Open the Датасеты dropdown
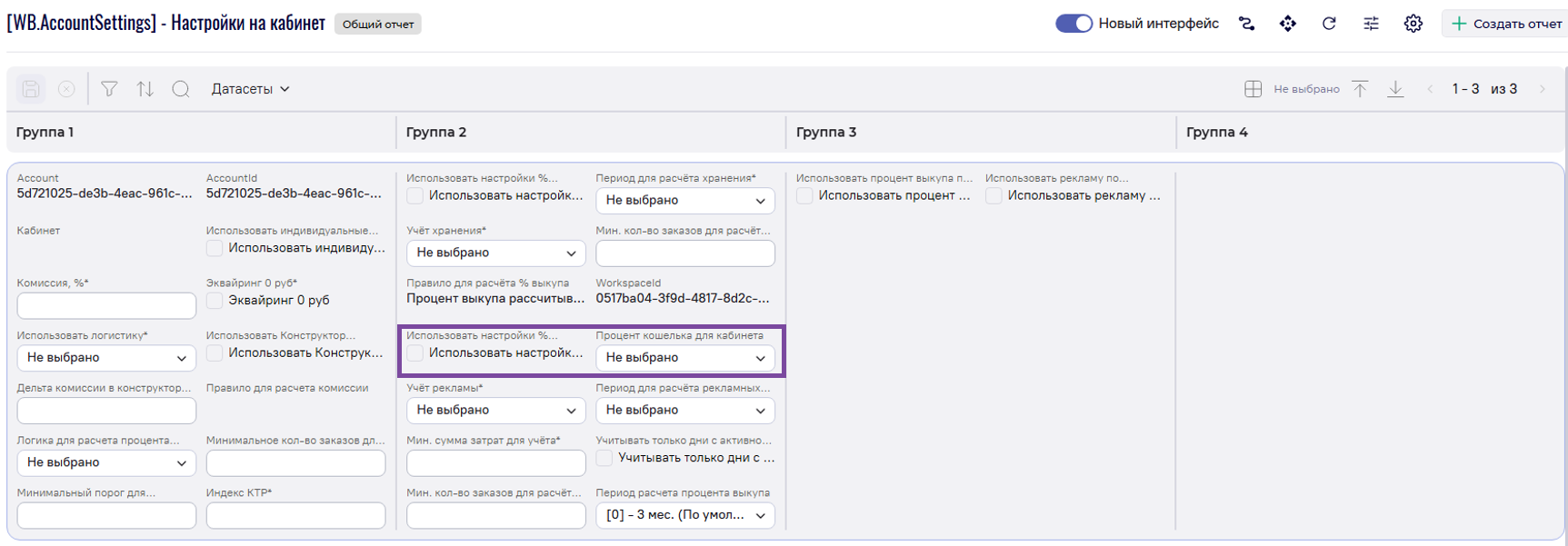1568x546 pixels. (250, 89)
